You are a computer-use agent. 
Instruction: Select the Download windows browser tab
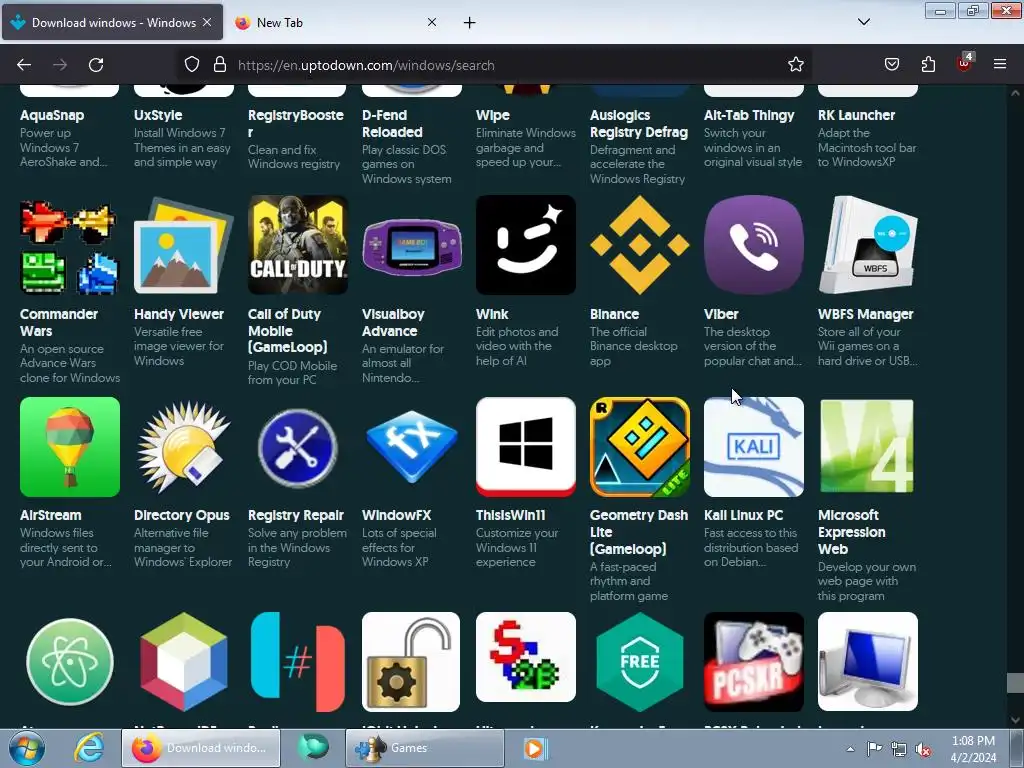coord(112,22)
